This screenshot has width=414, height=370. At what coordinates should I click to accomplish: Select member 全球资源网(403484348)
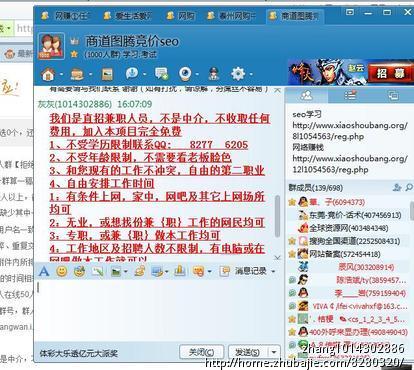coord(348,228)
